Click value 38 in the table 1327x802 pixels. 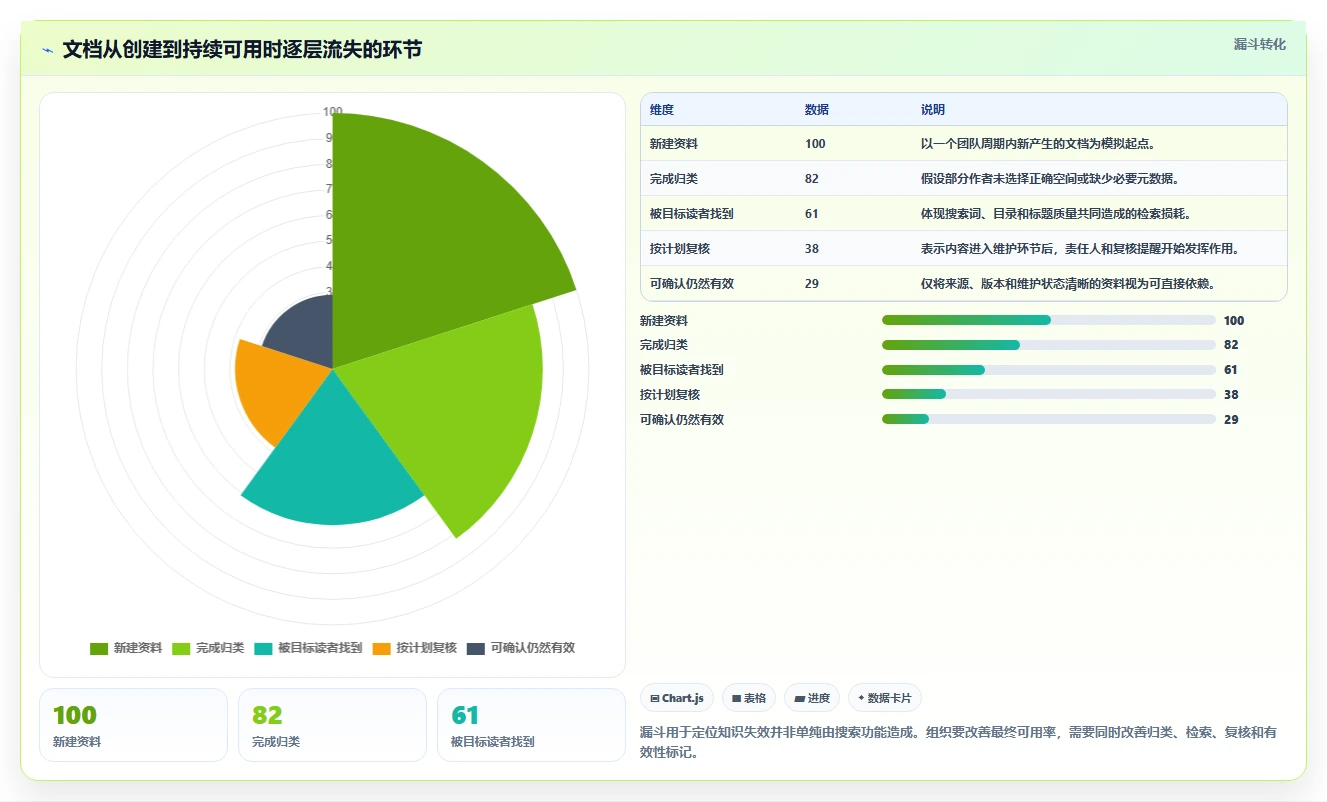[812, 249]
